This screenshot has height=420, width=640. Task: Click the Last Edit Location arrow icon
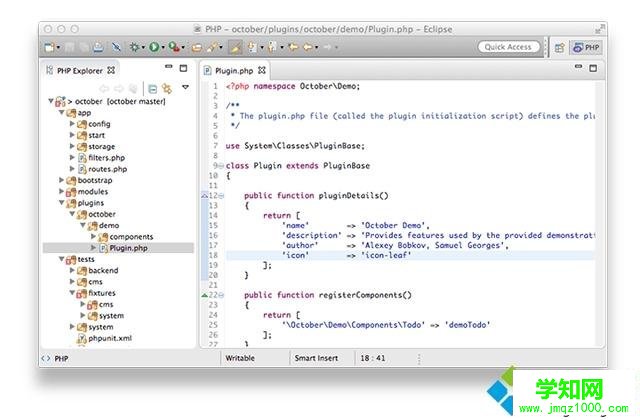point(293,47)
